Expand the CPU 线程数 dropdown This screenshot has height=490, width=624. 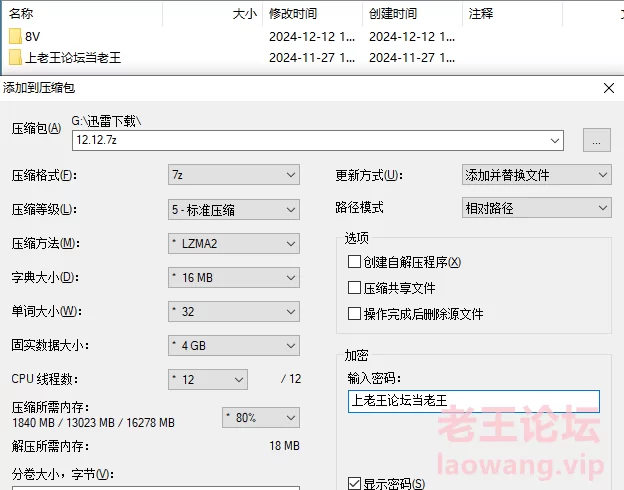(208, 379)
